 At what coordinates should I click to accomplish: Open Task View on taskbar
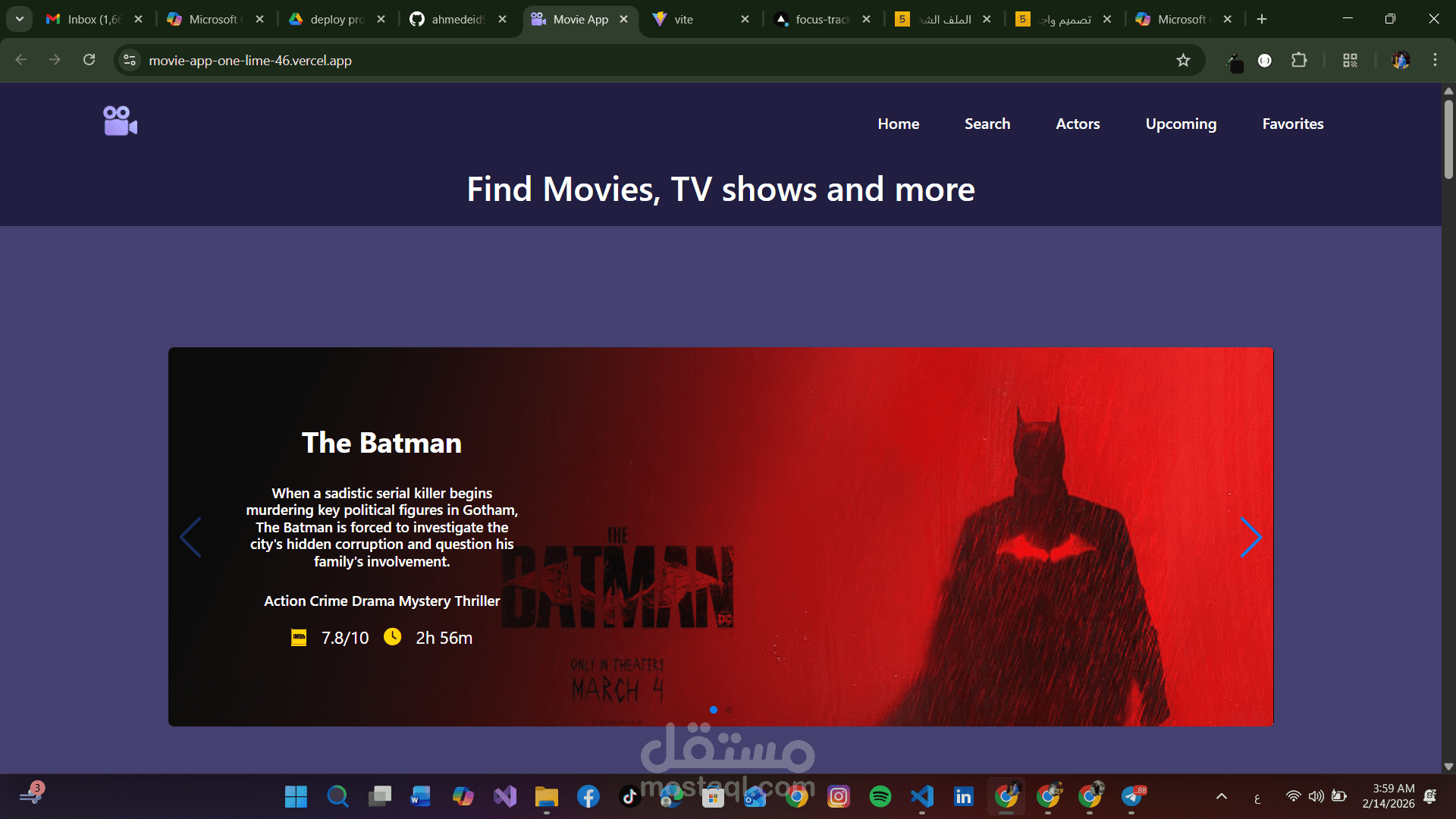[379, 796]
